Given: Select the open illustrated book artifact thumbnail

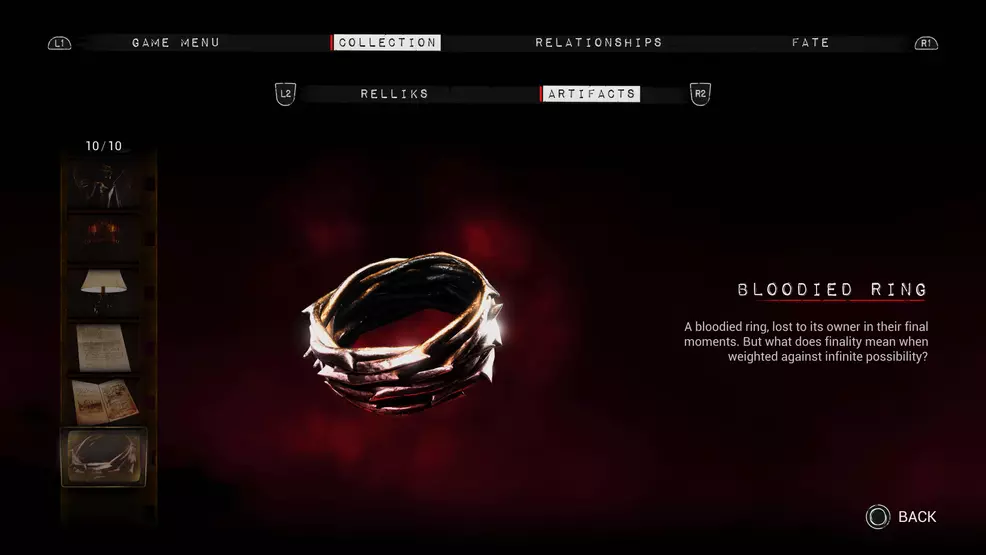Looking at the screenshot, I should point(104,401).
